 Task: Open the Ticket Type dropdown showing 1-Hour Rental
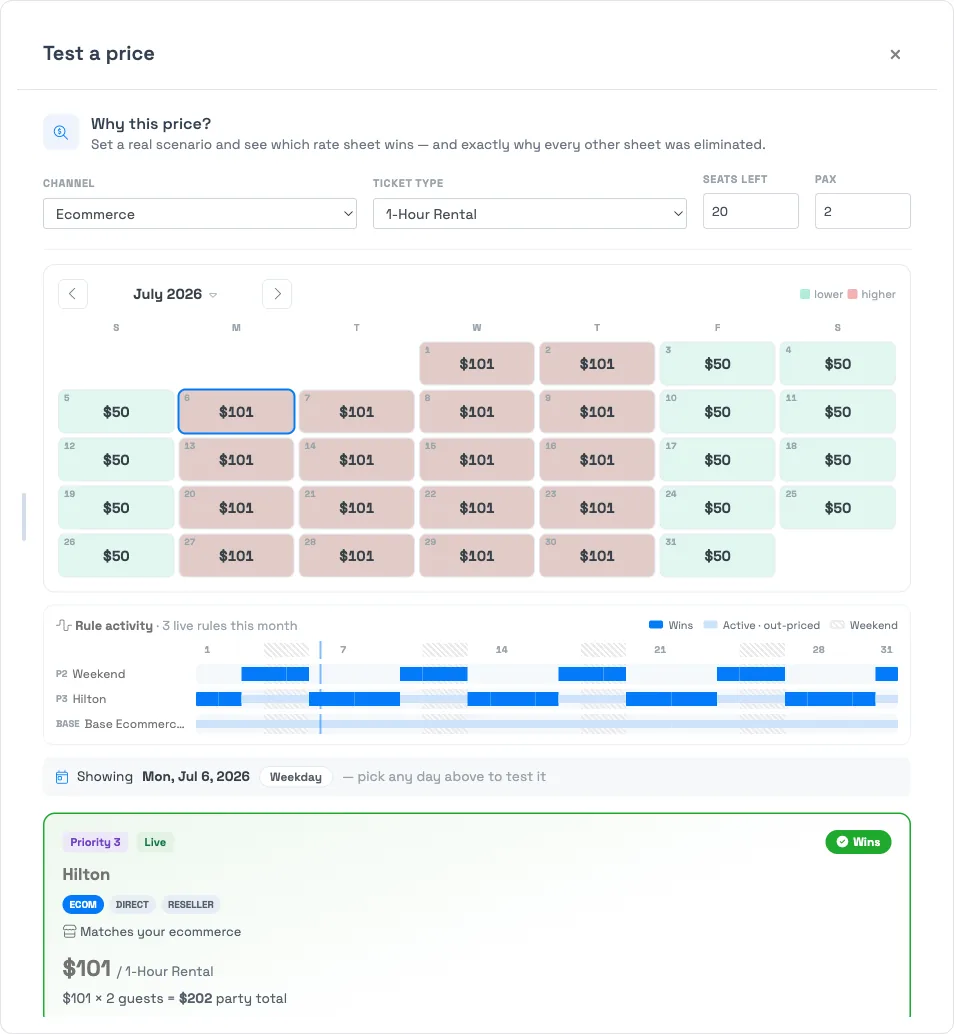coord(529,214)
